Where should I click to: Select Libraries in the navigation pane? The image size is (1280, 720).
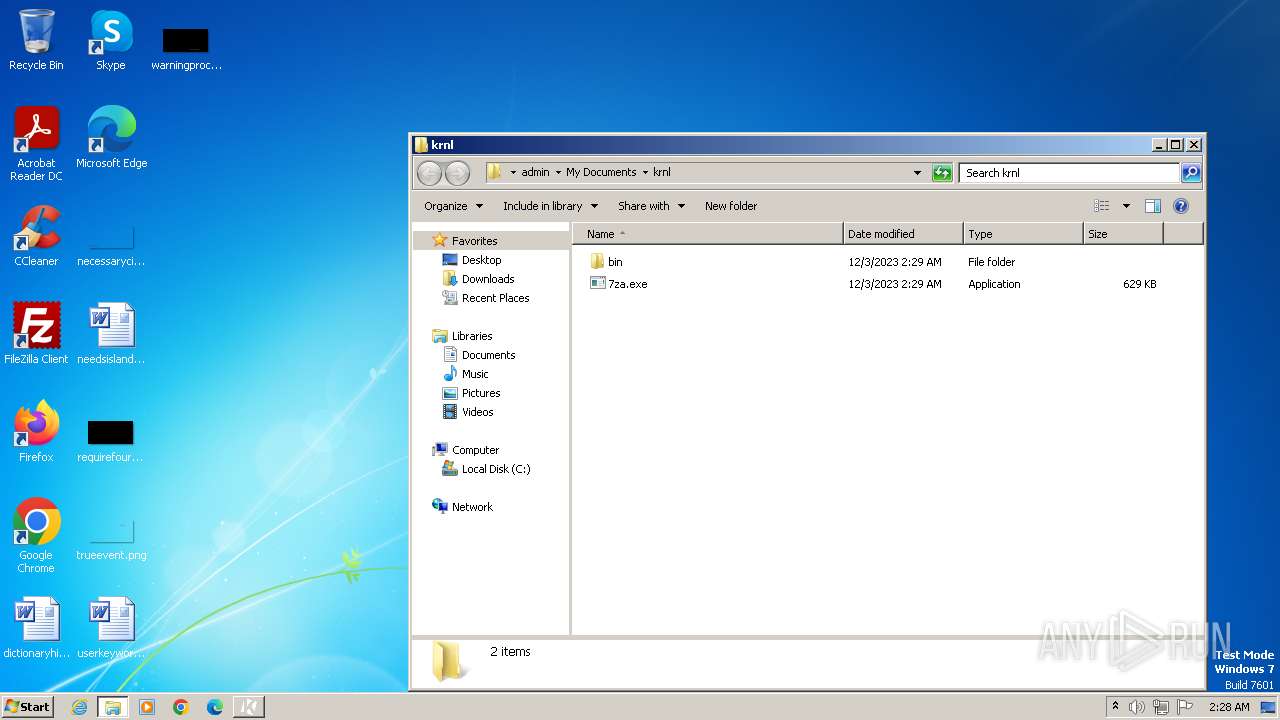coord(472,336)
